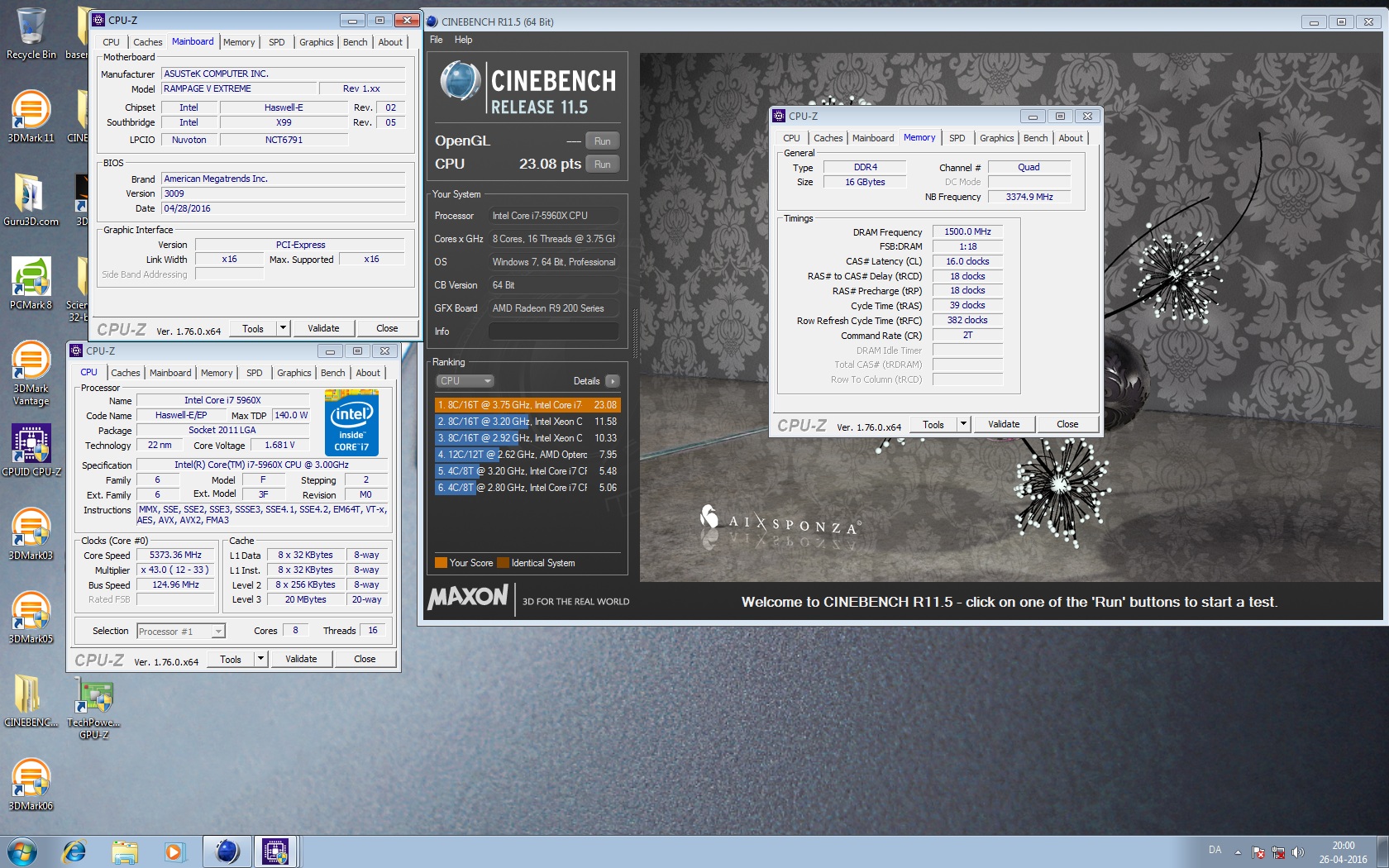Show hidden tray icons arrow

pyautogui.click(x=1238, y=852)
